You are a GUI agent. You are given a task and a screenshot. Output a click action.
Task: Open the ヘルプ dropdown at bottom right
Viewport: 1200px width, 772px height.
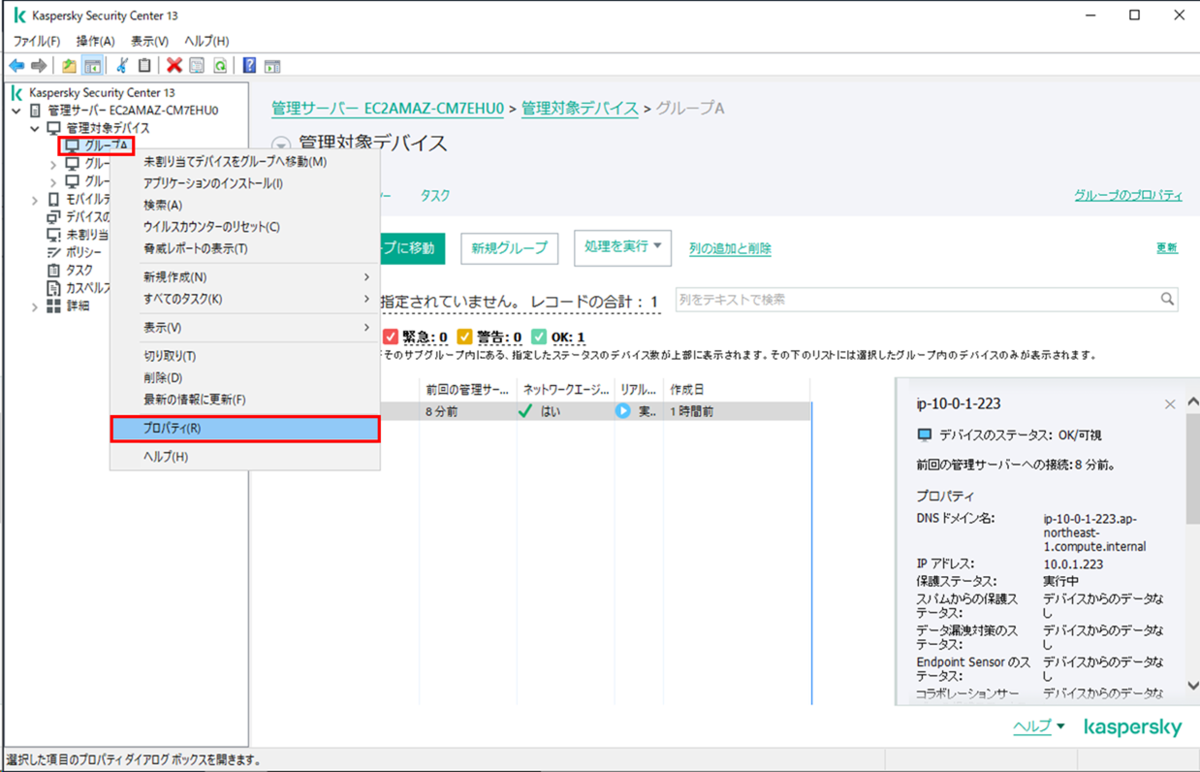point(1039,727)
